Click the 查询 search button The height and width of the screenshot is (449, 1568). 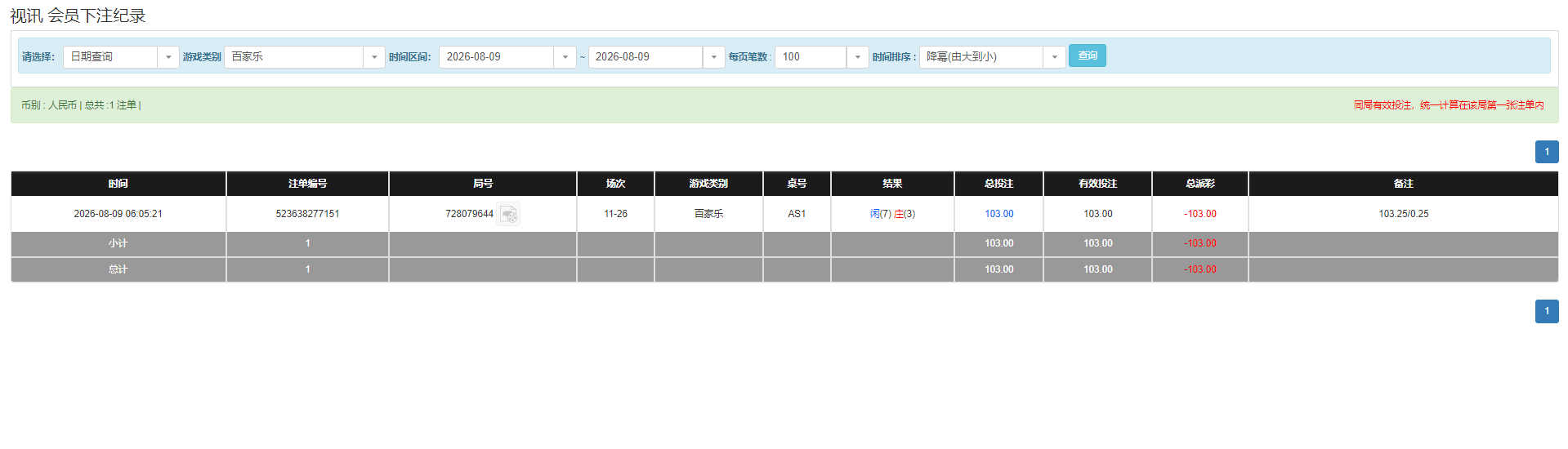click(1088, 56)
